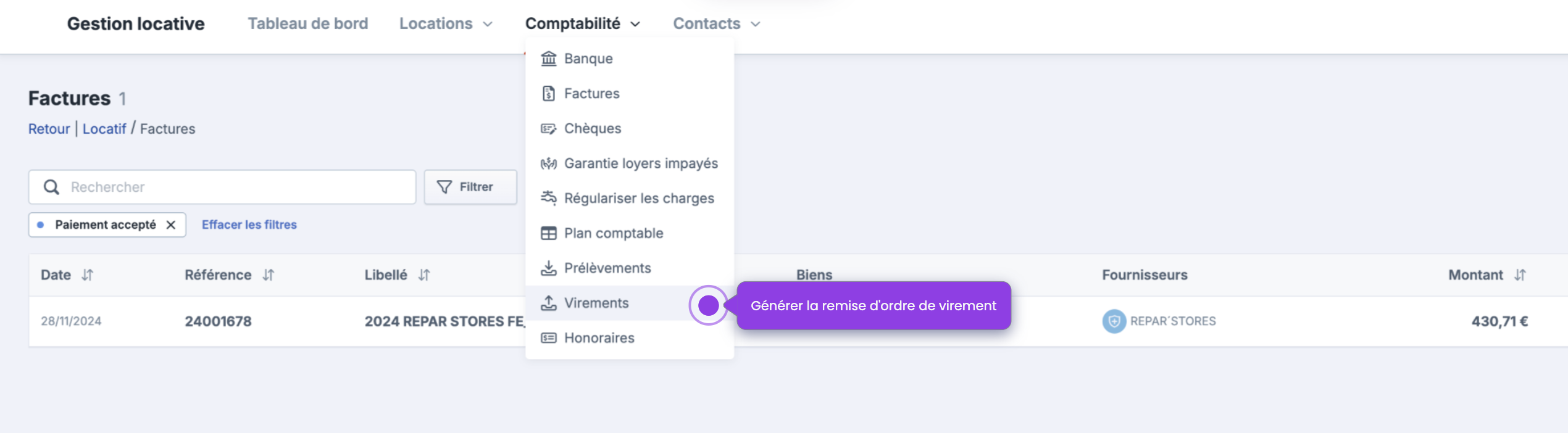The width and height of the screenshot is (1568, 433).
Task: Sort the table by Date column
Action: (x=88, y=275)
